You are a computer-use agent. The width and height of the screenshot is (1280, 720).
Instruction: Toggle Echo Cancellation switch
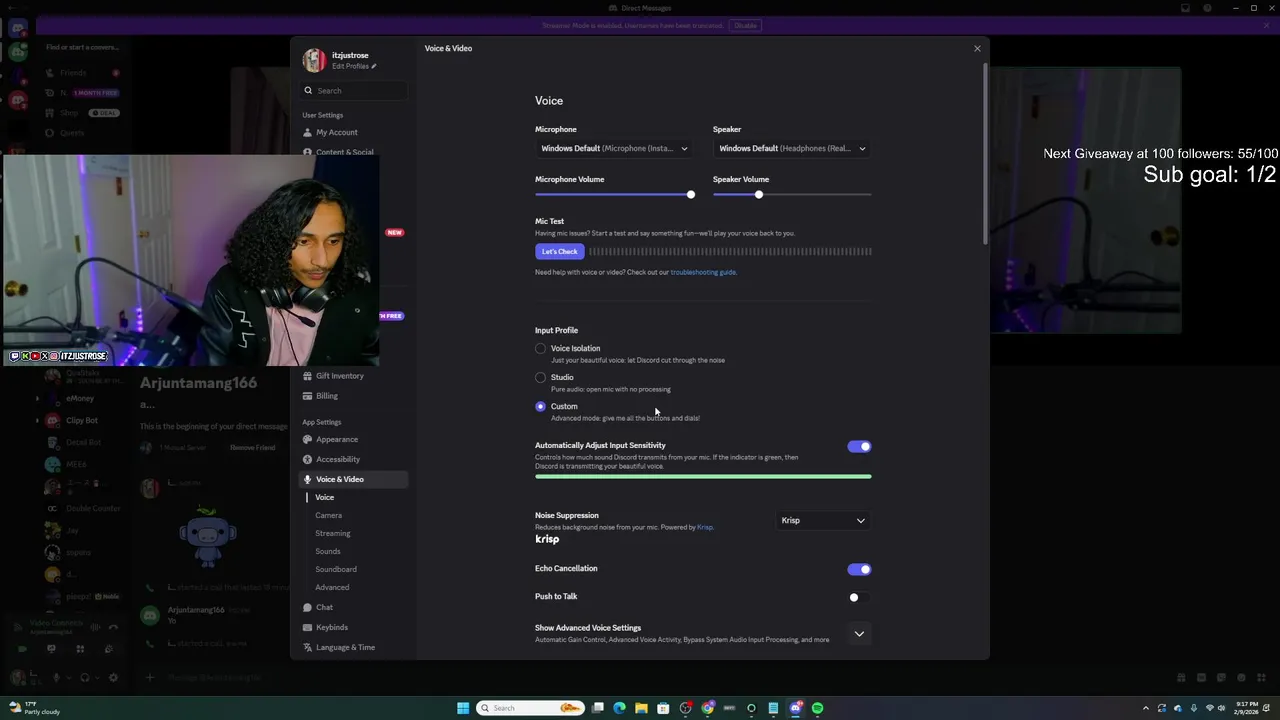coord(859,569)
